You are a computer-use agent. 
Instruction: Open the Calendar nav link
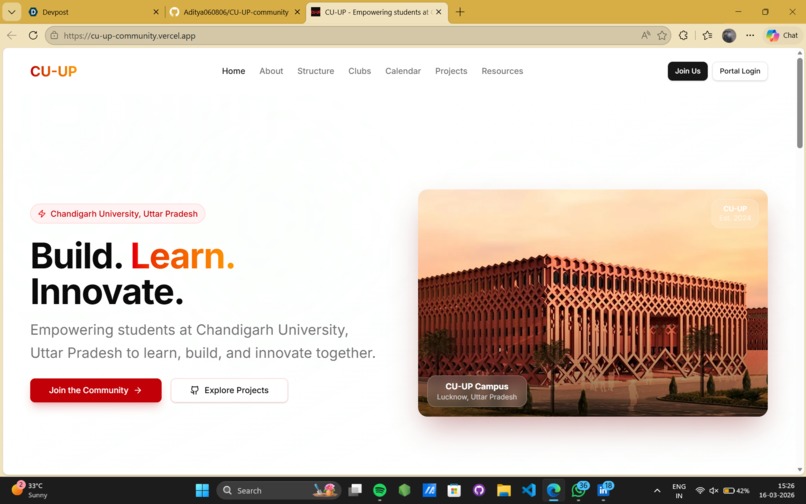403,71
